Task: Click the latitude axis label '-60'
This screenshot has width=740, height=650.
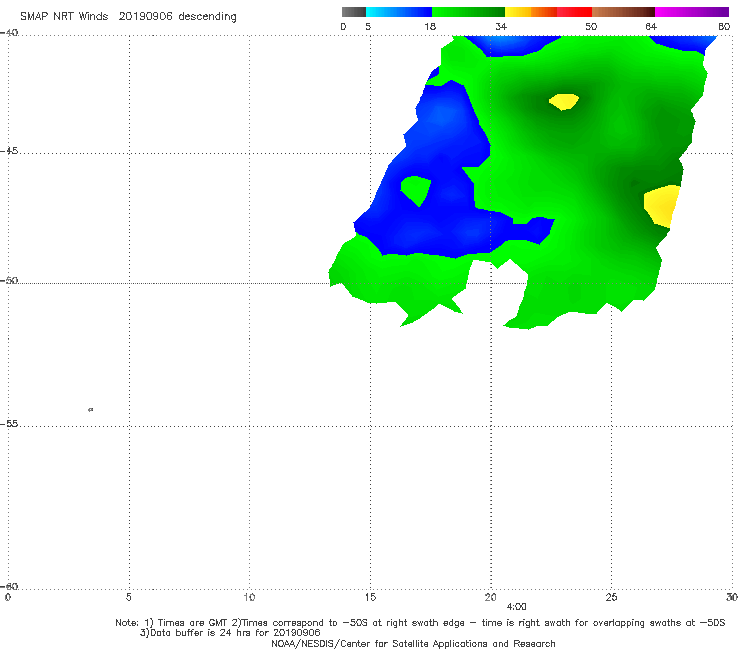Action: 9,587
